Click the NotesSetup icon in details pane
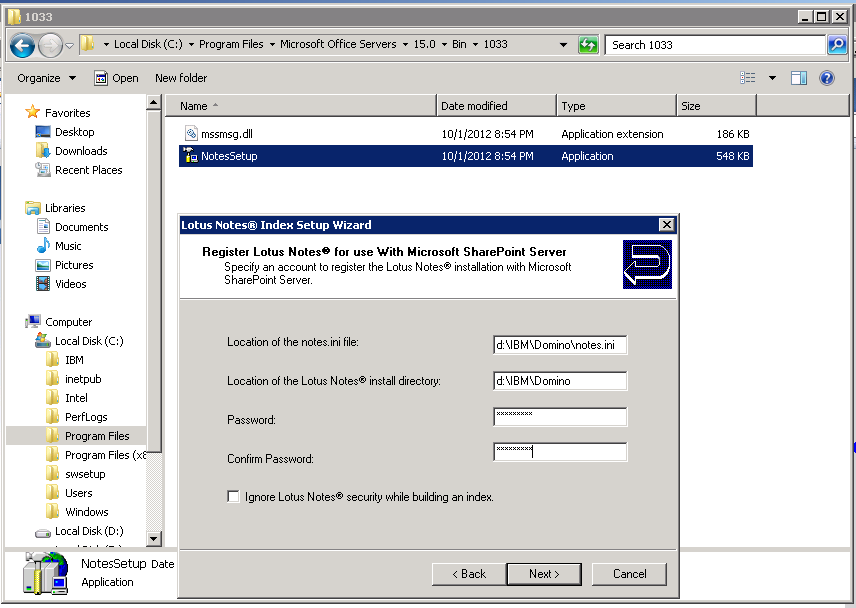 coord(45,573)
